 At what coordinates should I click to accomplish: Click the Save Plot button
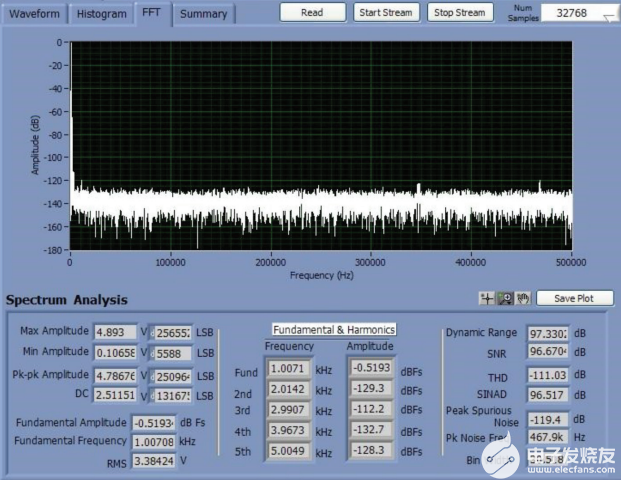click(x=574, y=298)
